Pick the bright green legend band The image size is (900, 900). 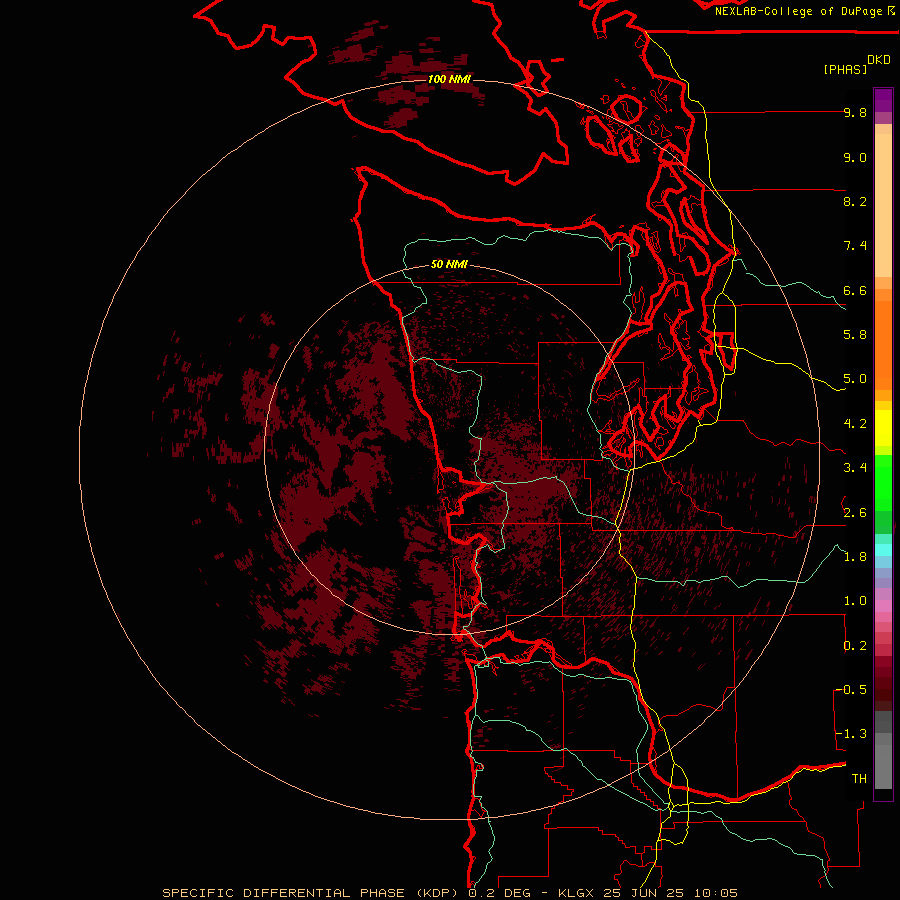(x=883, y=483)
